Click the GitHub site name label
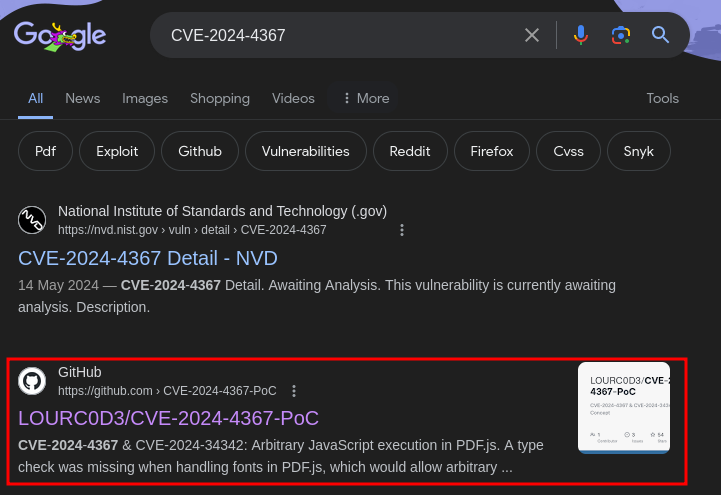Image resolution: width=721 pixels, height=495 pixels. [80, 372]
